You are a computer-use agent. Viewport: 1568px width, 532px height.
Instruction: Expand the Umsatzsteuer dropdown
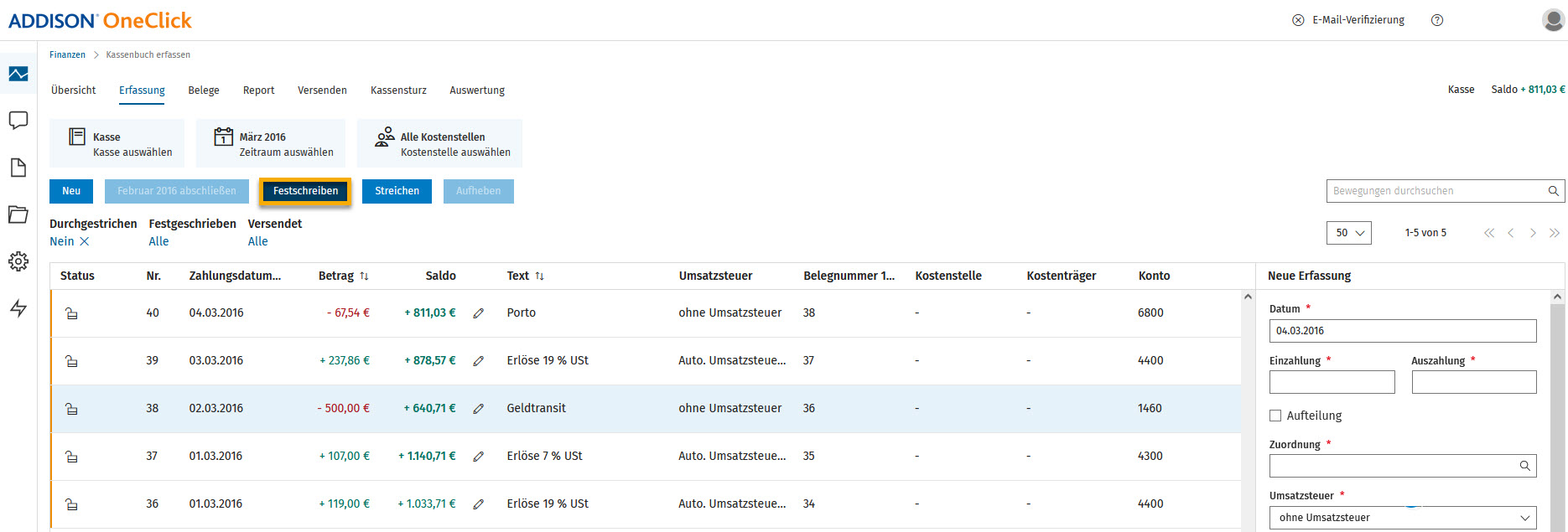[x=1403, y=518]
